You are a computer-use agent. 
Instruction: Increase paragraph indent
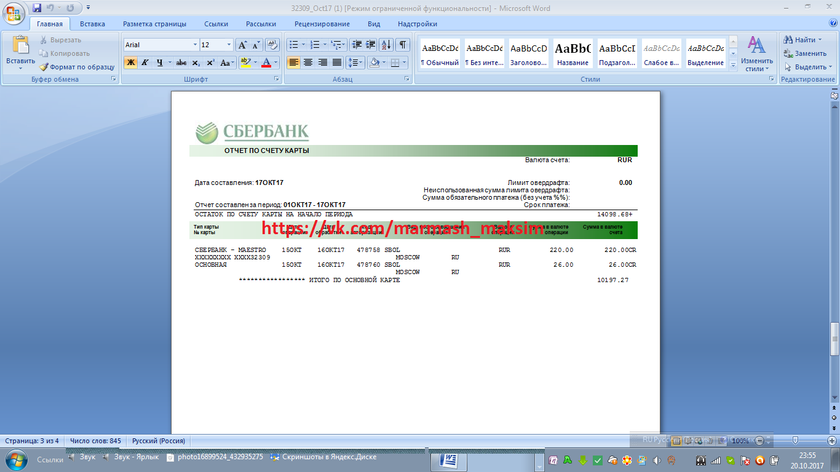371,45
